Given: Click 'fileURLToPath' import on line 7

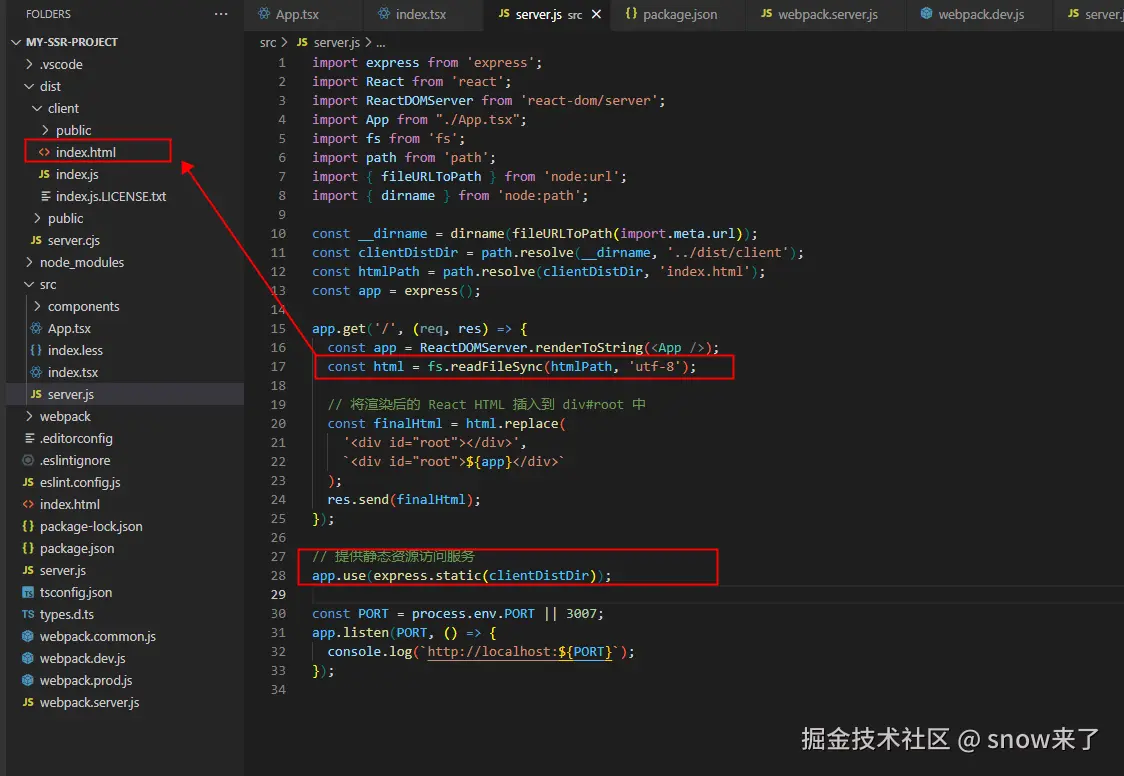Looking at the screenshot, I should [x=431, y=177].
